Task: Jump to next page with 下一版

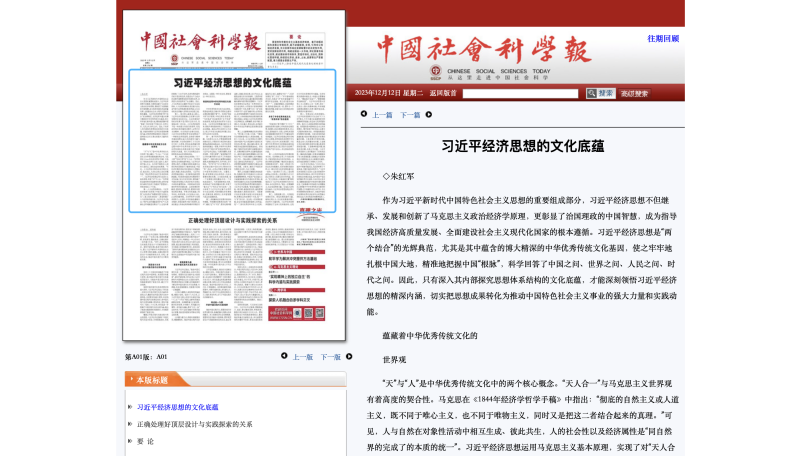Action: tap(330, 356)
